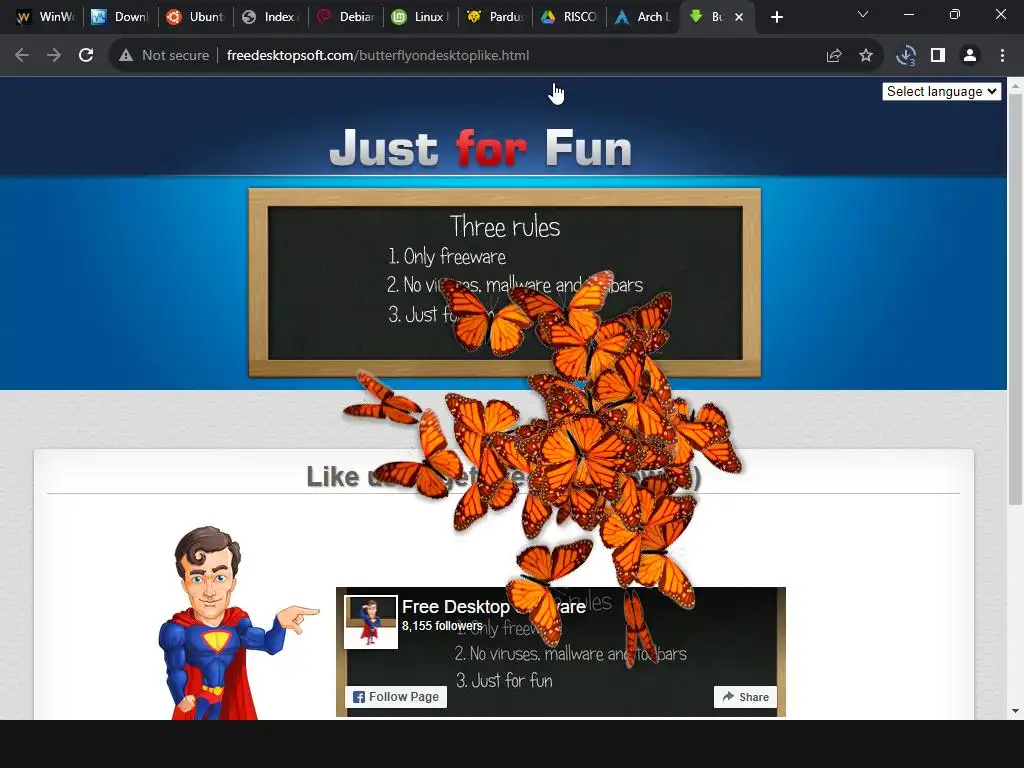Switch to the Download tab

coord(120,18)
